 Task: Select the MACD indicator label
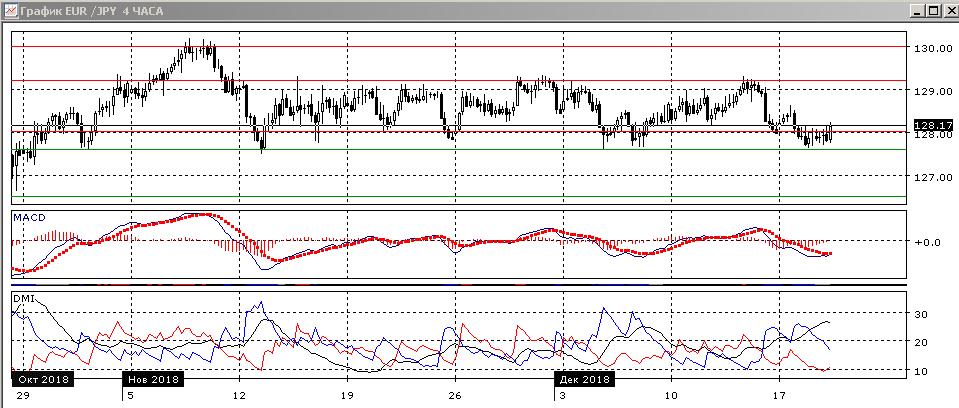[29, 217]
